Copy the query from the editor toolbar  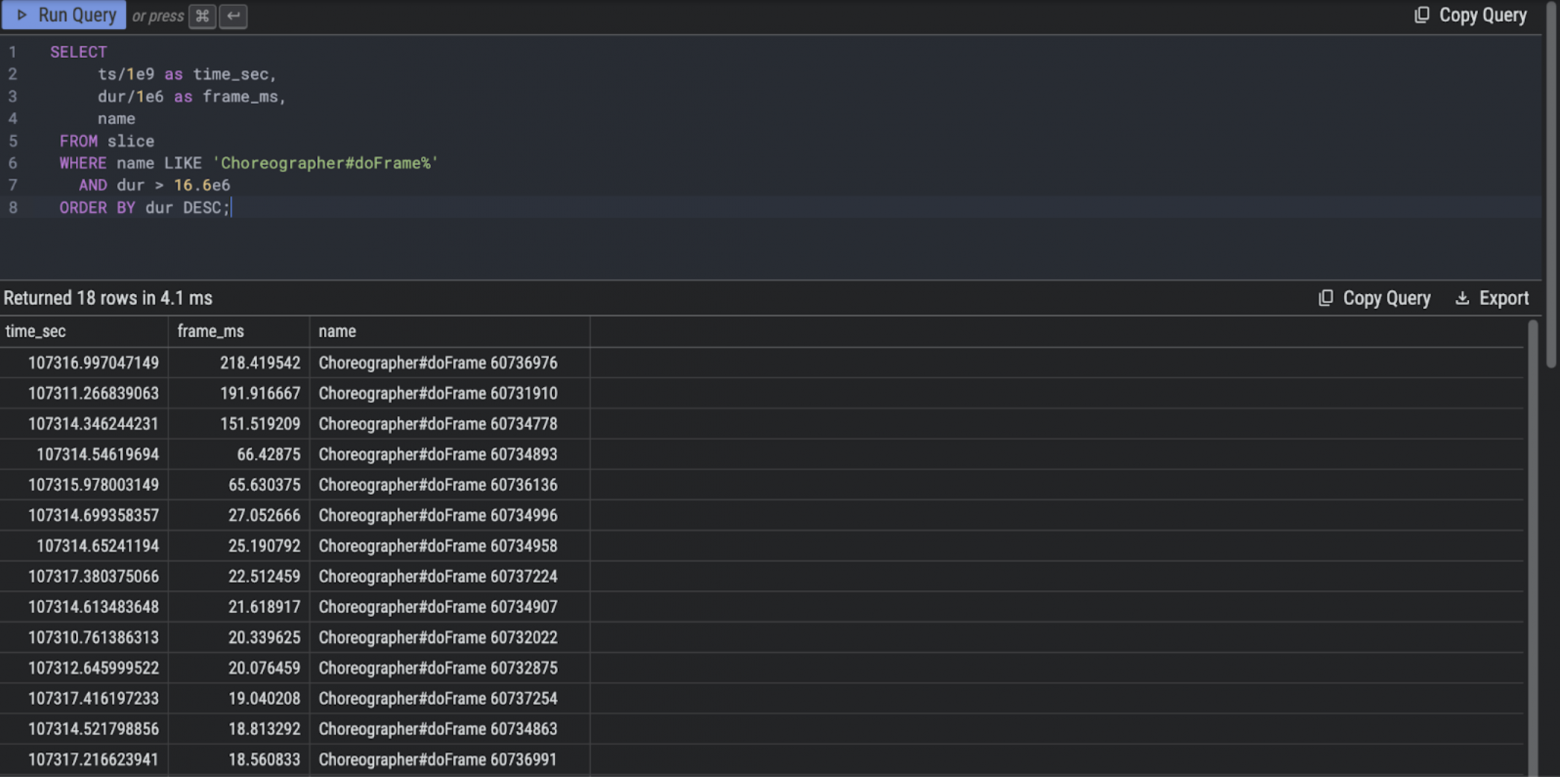(1470, 15)
